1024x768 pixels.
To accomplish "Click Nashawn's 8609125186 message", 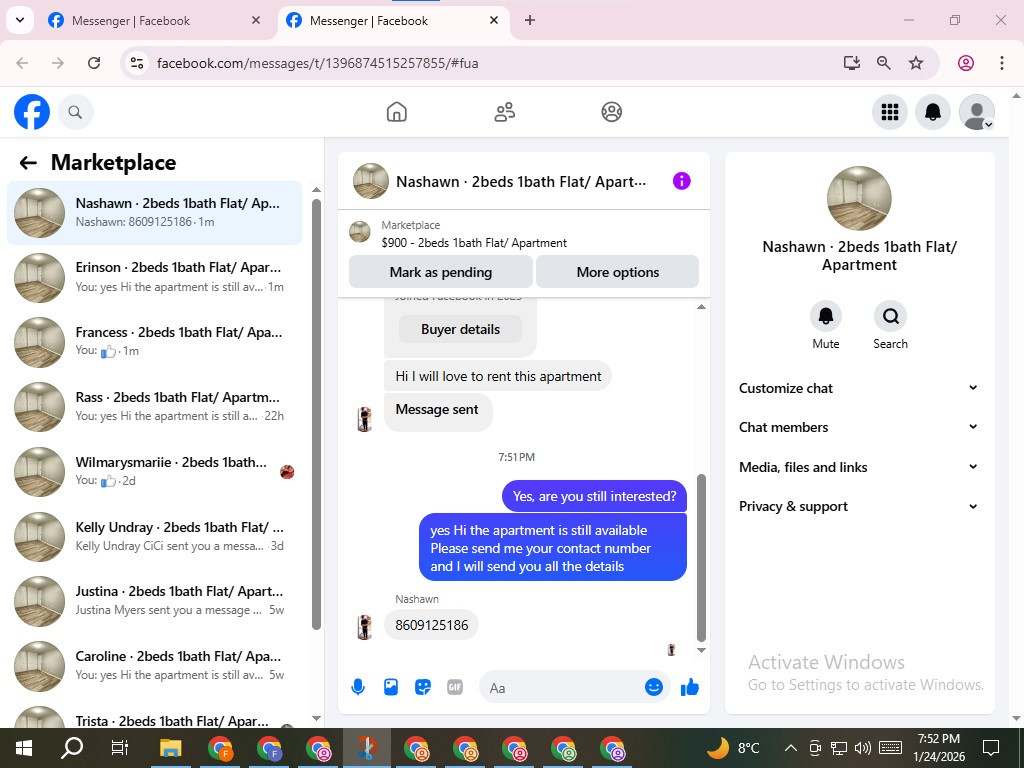I will click(431, 625).
